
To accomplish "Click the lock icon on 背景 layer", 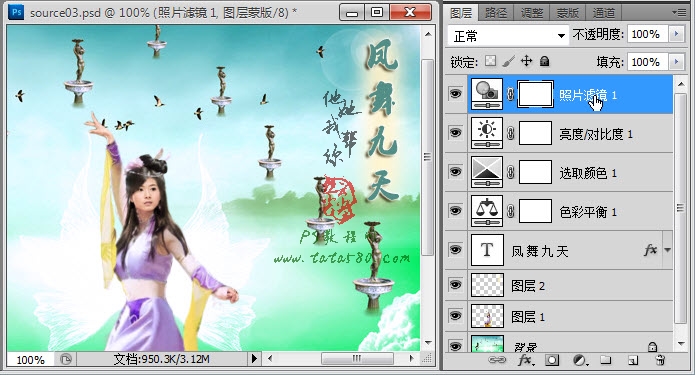I will point(652,346).
